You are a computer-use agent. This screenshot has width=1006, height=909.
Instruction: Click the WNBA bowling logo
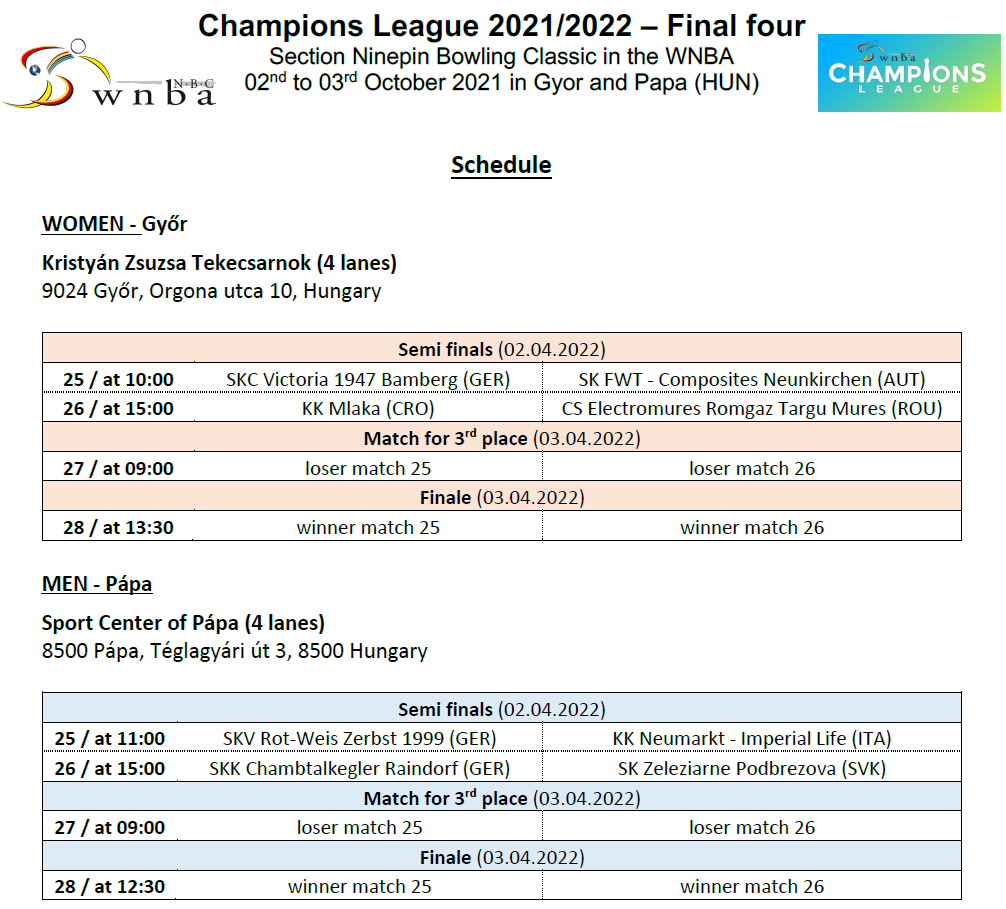click(109, 75)
